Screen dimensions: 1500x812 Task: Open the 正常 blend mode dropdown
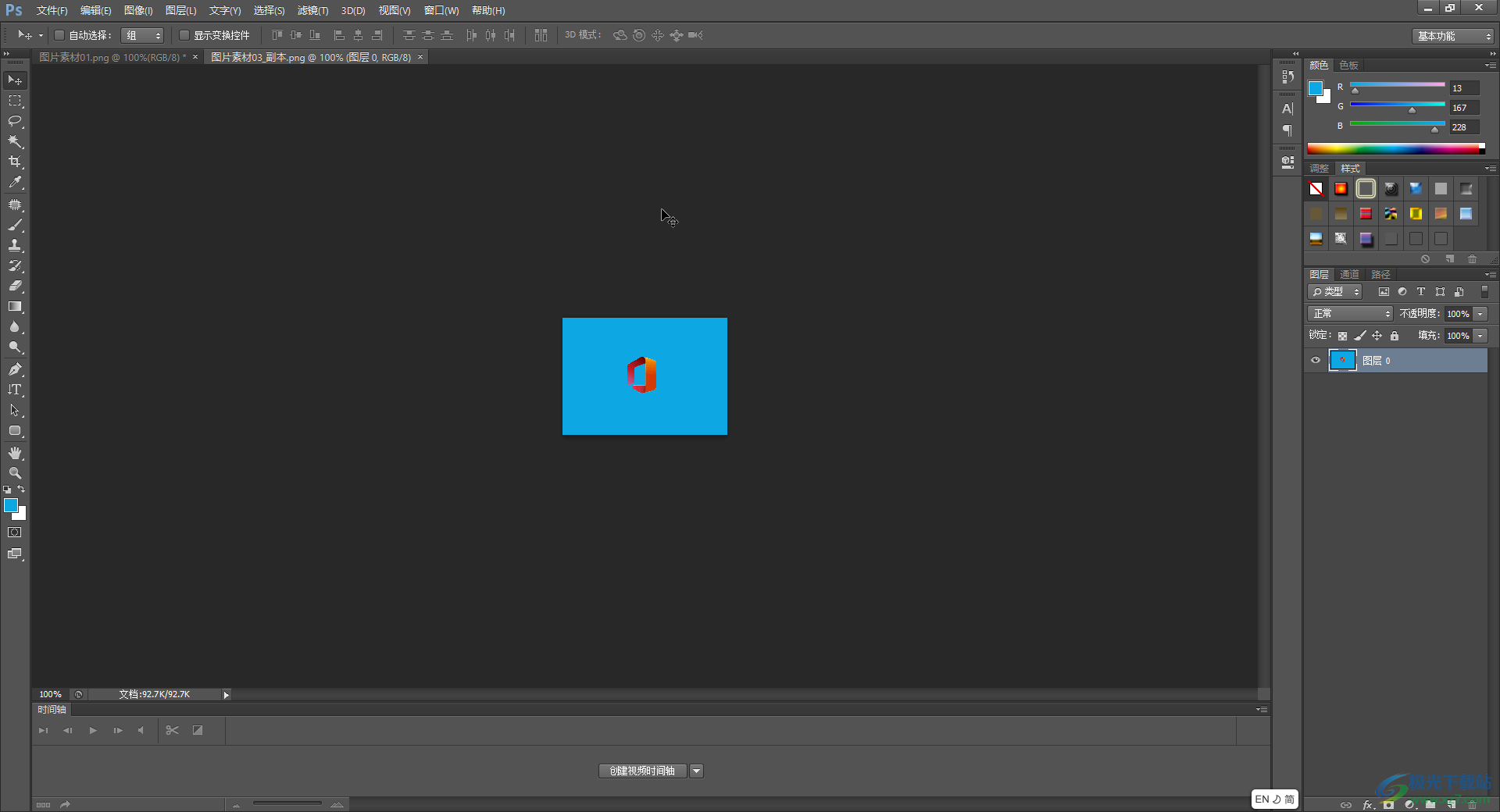click(1350, 314)
